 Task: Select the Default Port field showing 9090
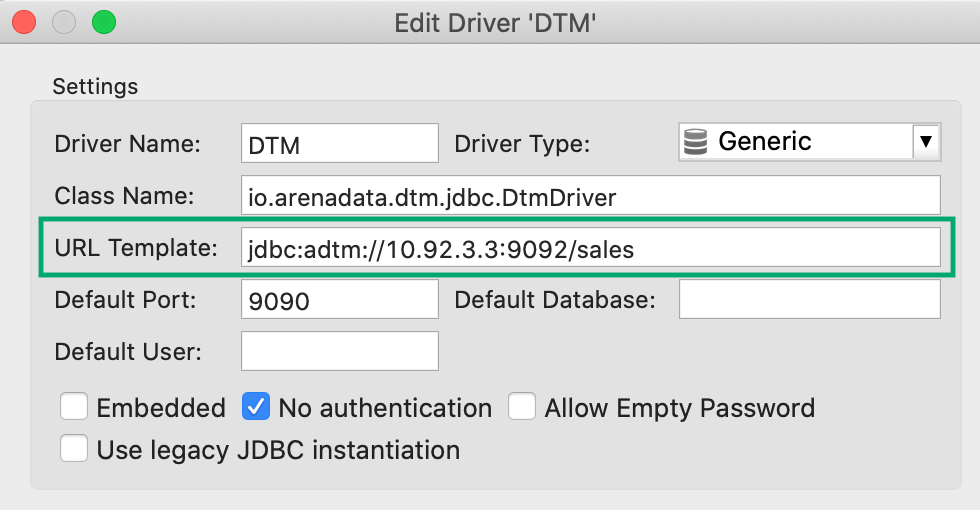coord(340,300)
